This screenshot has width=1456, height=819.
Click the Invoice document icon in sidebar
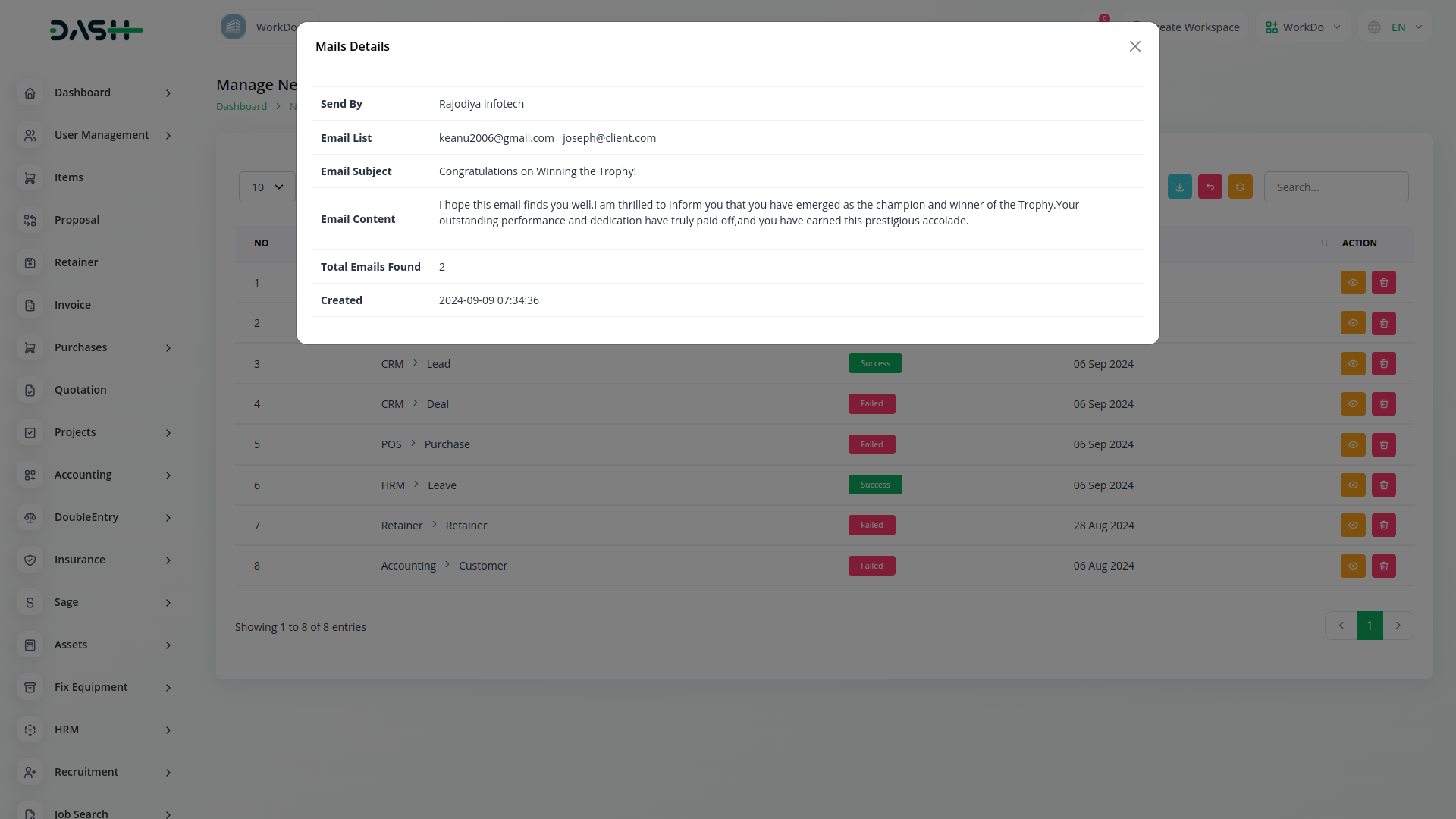click(x=30, y=305)
